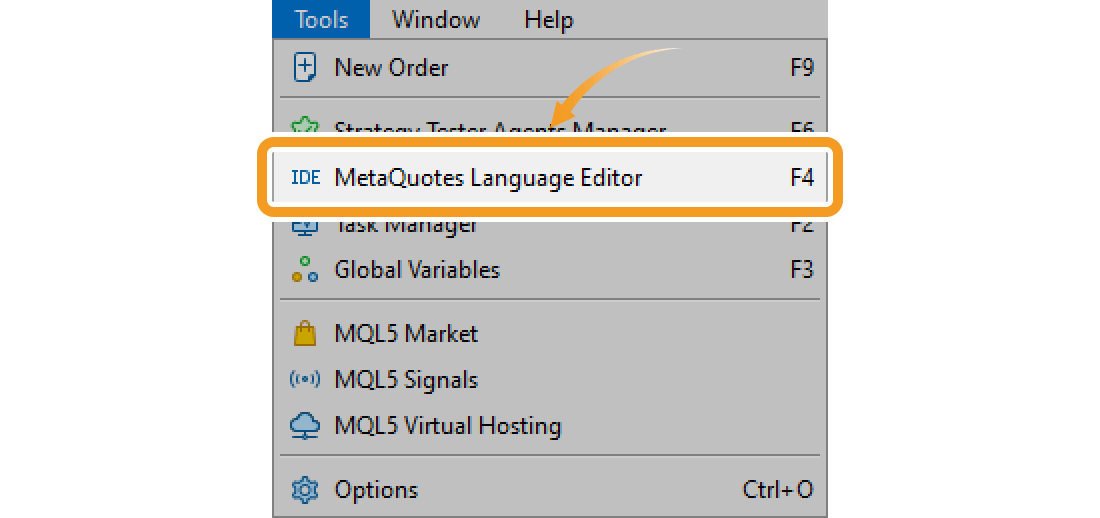The image size is (1100, 518).
Task: Select MetaQuotes Language Editor entry
Action: pyautogui.click(x=549, y=178)
